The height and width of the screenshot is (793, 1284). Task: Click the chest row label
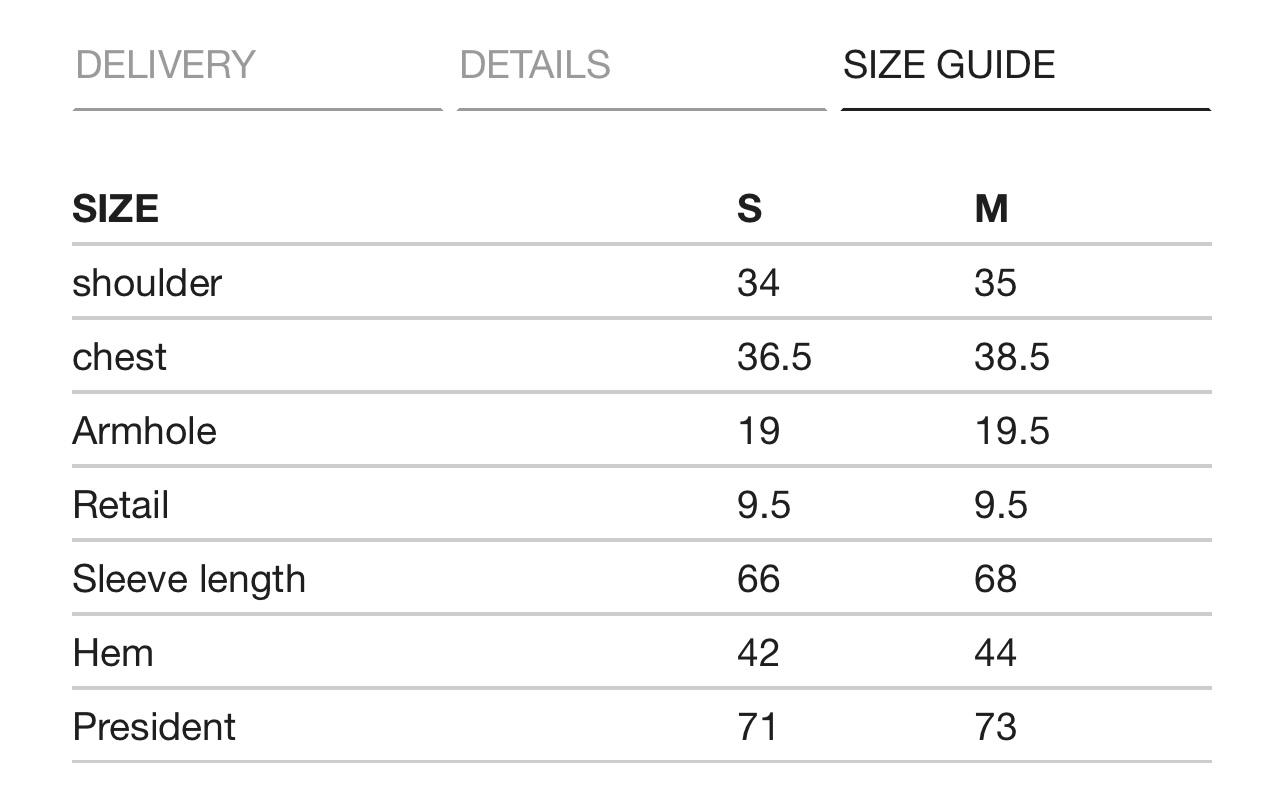click(119, 357)
